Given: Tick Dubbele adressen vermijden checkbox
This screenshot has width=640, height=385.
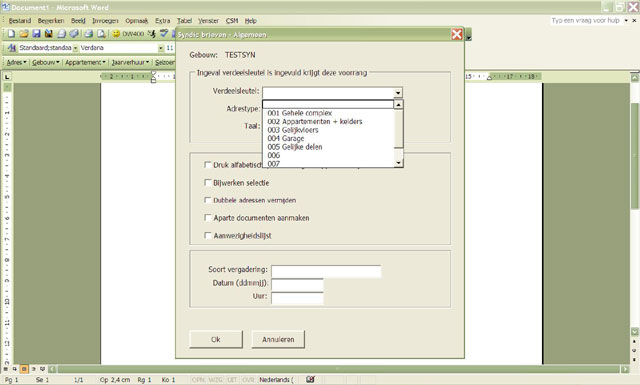Looking at the screenshot, I should click(208, 200).
